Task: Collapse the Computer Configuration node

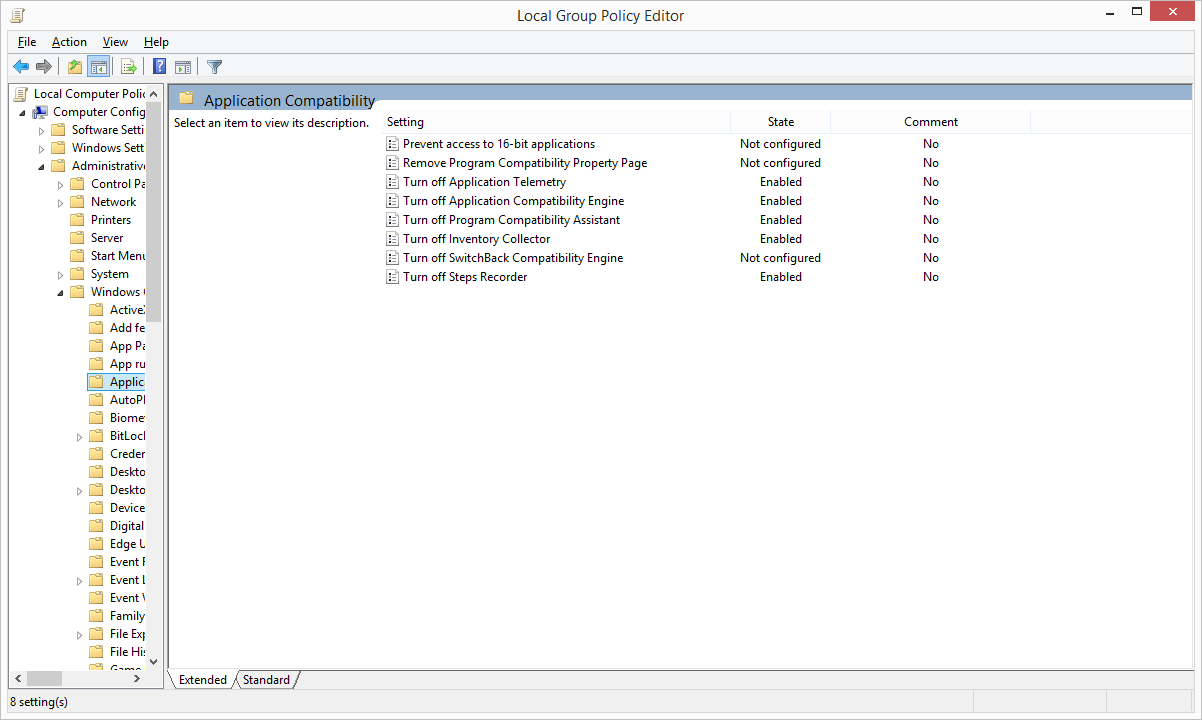Action: pos(22,112)
